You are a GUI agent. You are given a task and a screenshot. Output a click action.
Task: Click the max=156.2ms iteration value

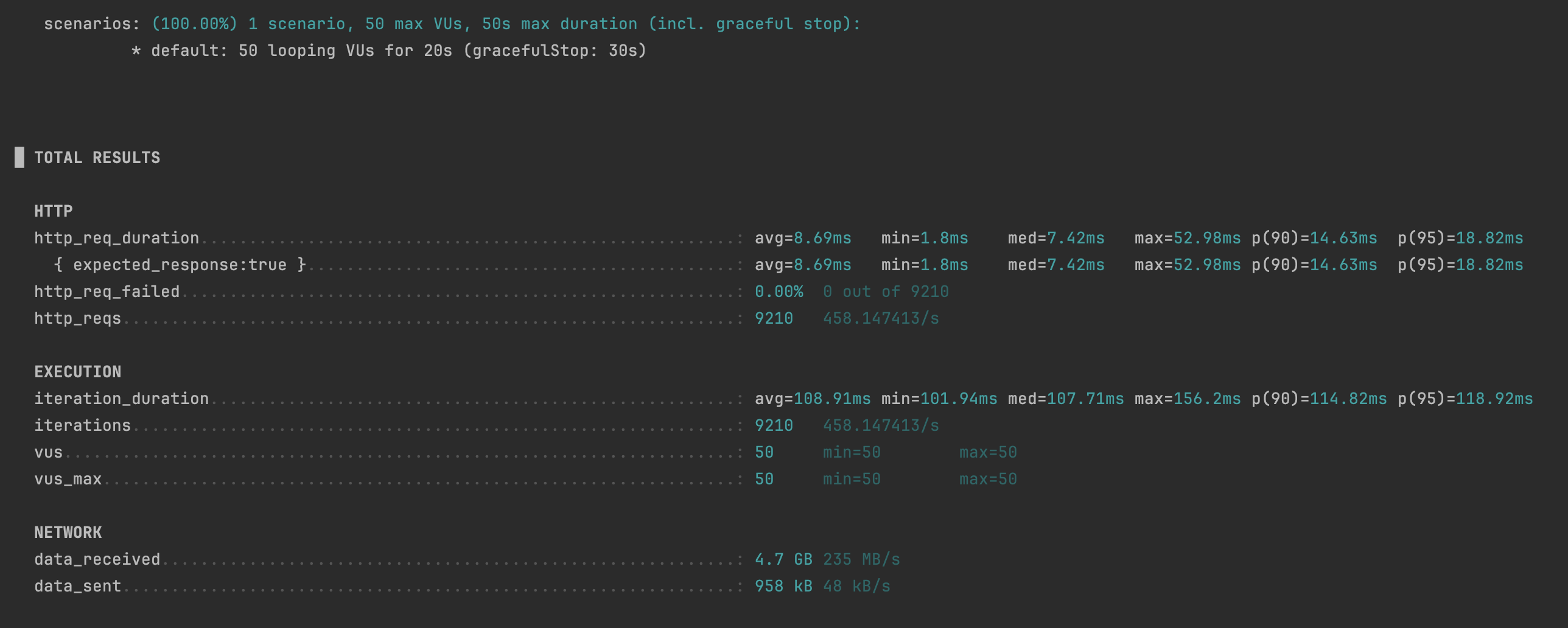click(x=1188, y=399)
